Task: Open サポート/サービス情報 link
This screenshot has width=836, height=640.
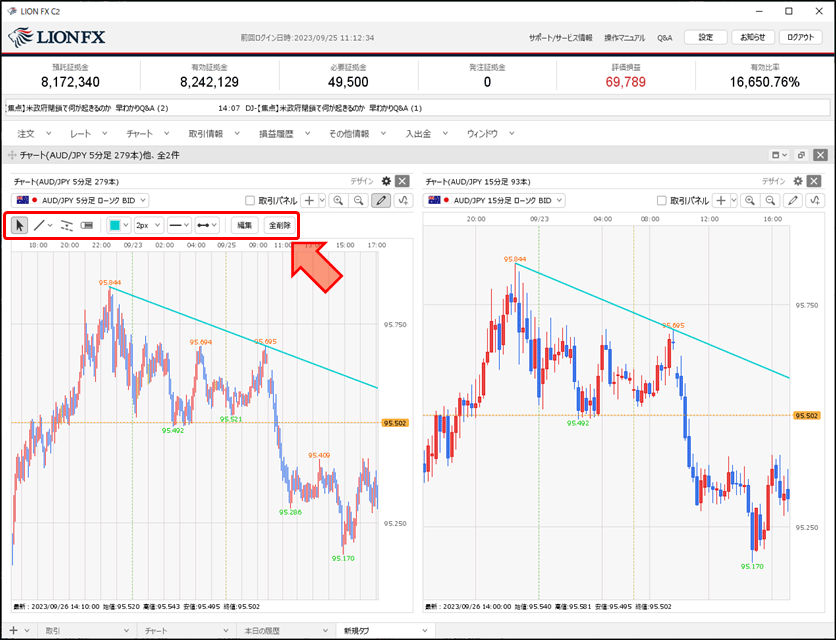Action: click(x=560, y=38)
